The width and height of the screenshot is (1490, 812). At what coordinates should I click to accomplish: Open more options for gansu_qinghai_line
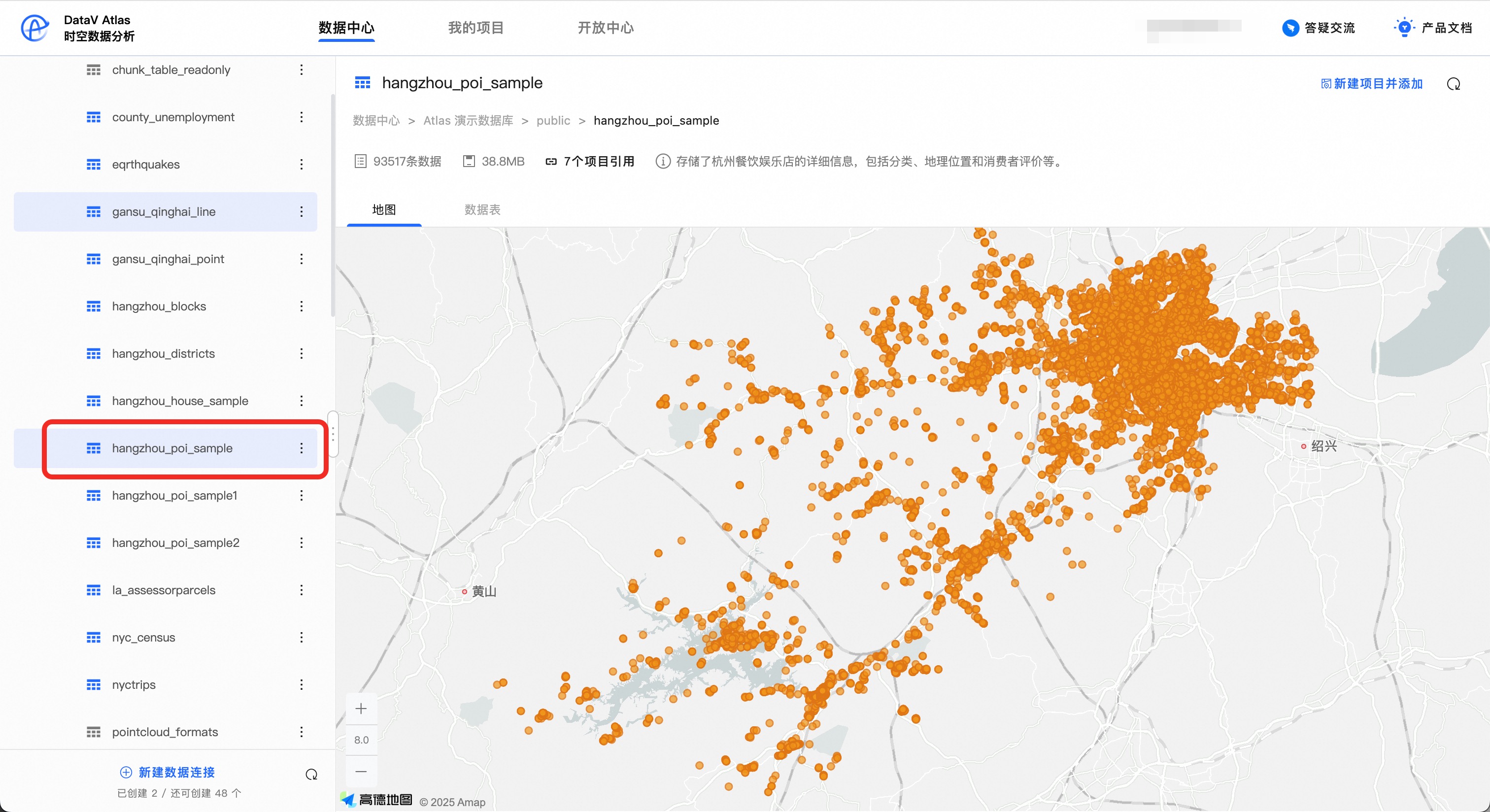[x=302, y=212]
